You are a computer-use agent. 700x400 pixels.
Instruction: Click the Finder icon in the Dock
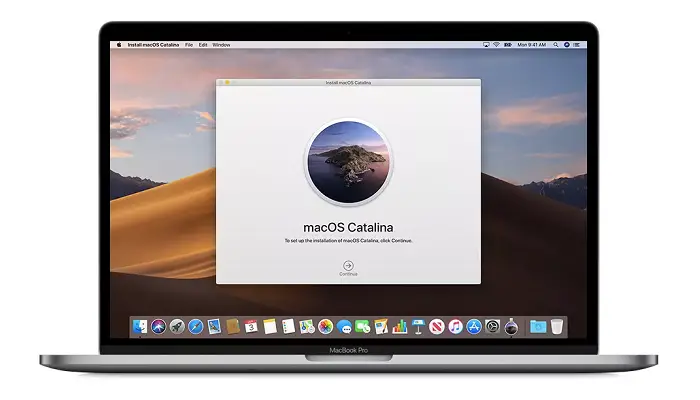pos(141,326)
